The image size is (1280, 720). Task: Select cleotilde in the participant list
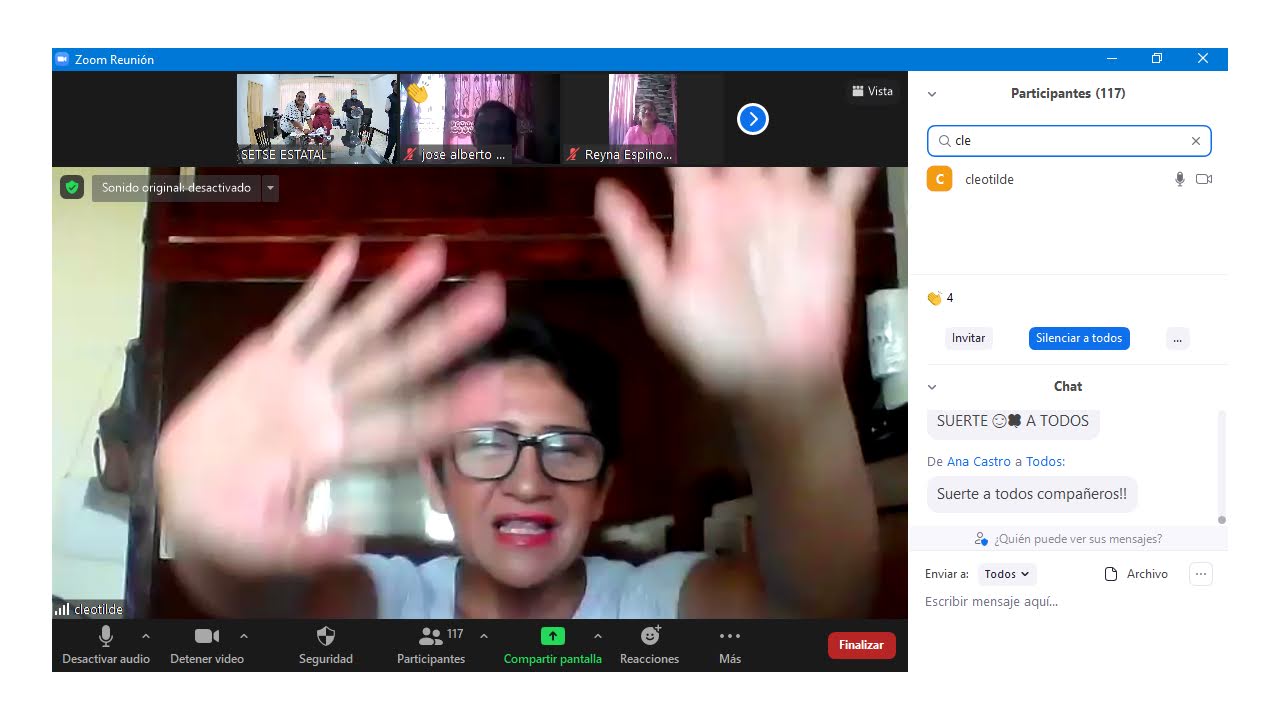coord(1069,179)
